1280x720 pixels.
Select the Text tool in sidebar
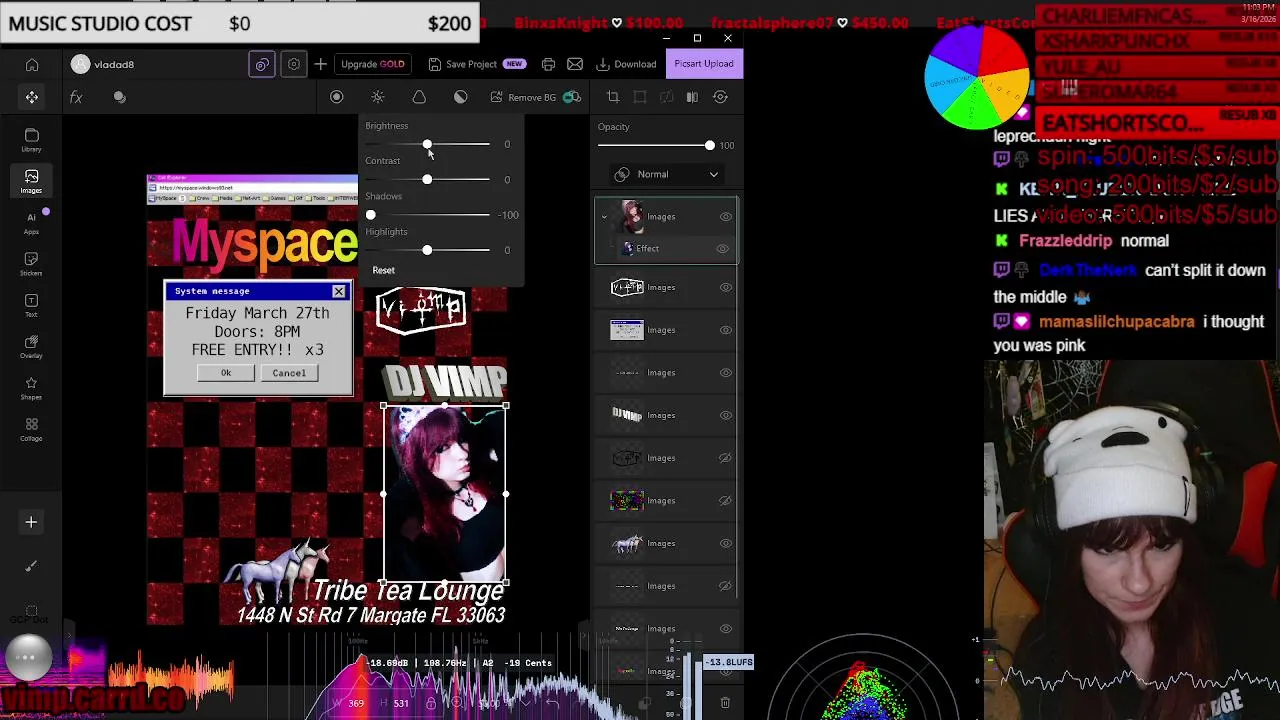click(x=32, y=305)
